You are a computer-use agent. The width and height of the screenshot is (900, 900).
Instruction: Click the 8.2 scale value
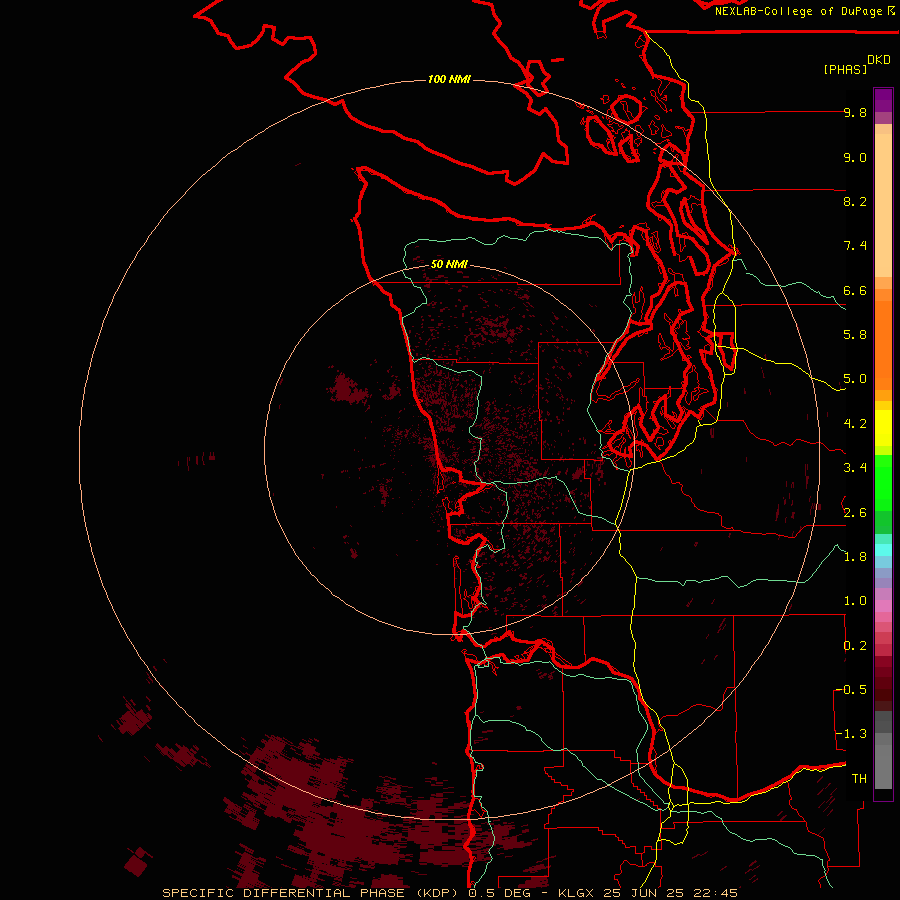point(855,201)
